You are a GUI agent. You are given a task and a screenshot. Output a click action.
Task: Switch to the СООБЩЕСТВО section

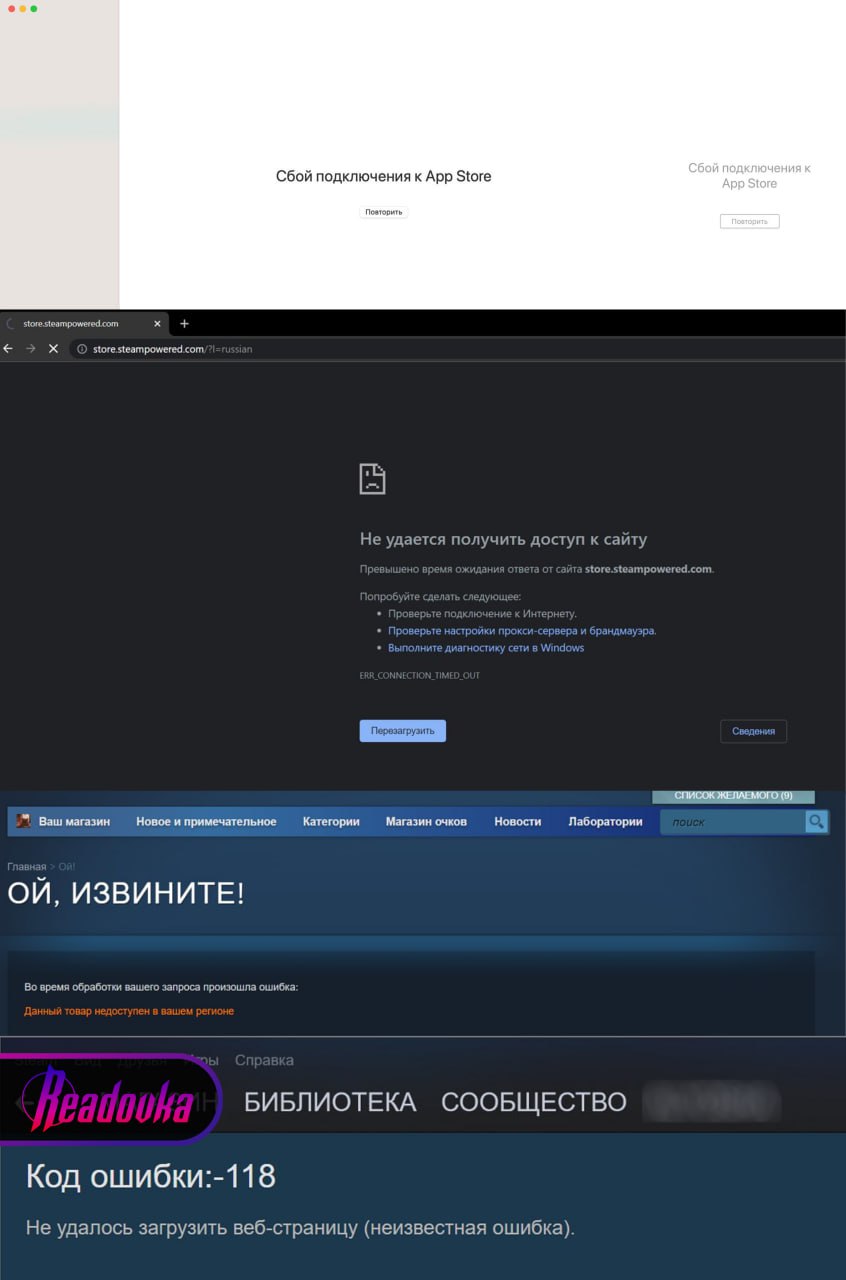click(534, 1102)
